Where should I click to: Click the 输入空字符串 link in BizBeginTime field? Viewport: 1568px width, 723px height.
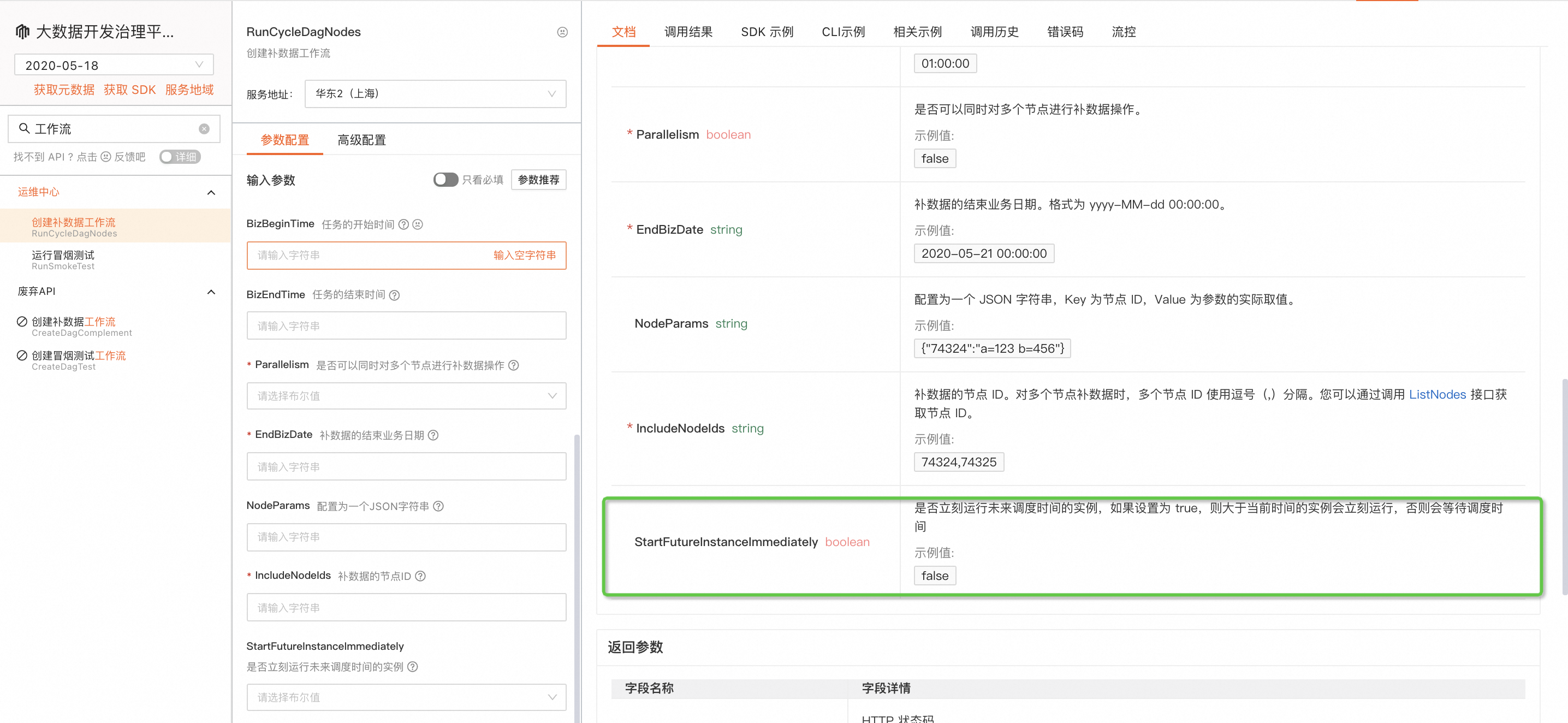point(524,256)
